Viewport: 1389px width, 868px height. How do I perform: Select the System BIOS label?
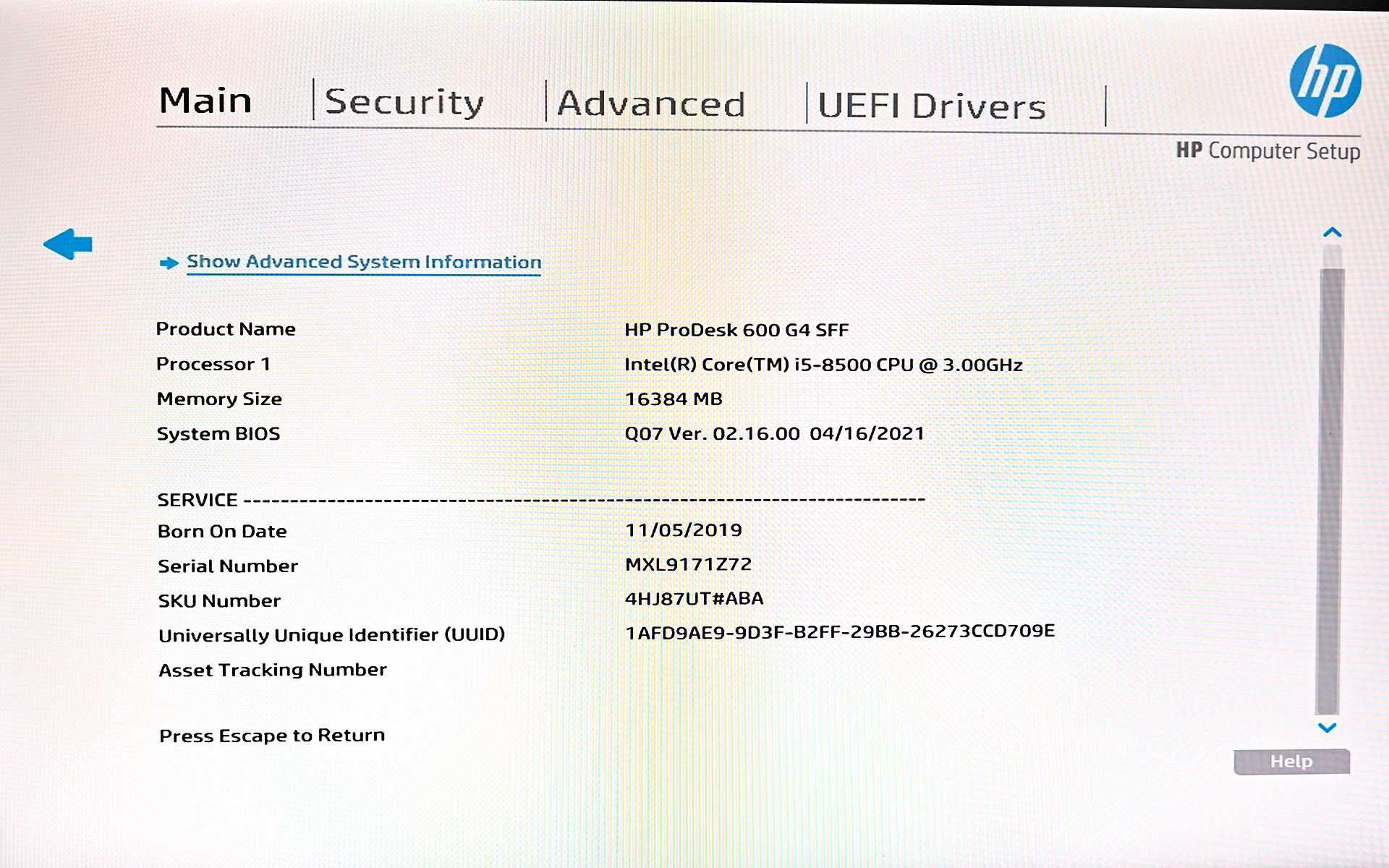pyautogui.click(x=218, y=433)
